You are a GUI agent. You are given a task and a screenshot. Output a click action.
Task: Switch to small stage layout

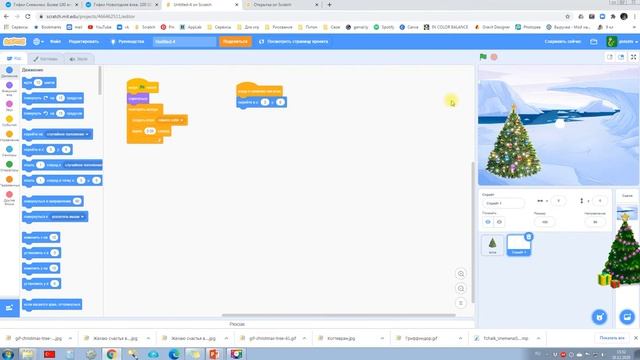pyautogui.click(x=610, y=57)
